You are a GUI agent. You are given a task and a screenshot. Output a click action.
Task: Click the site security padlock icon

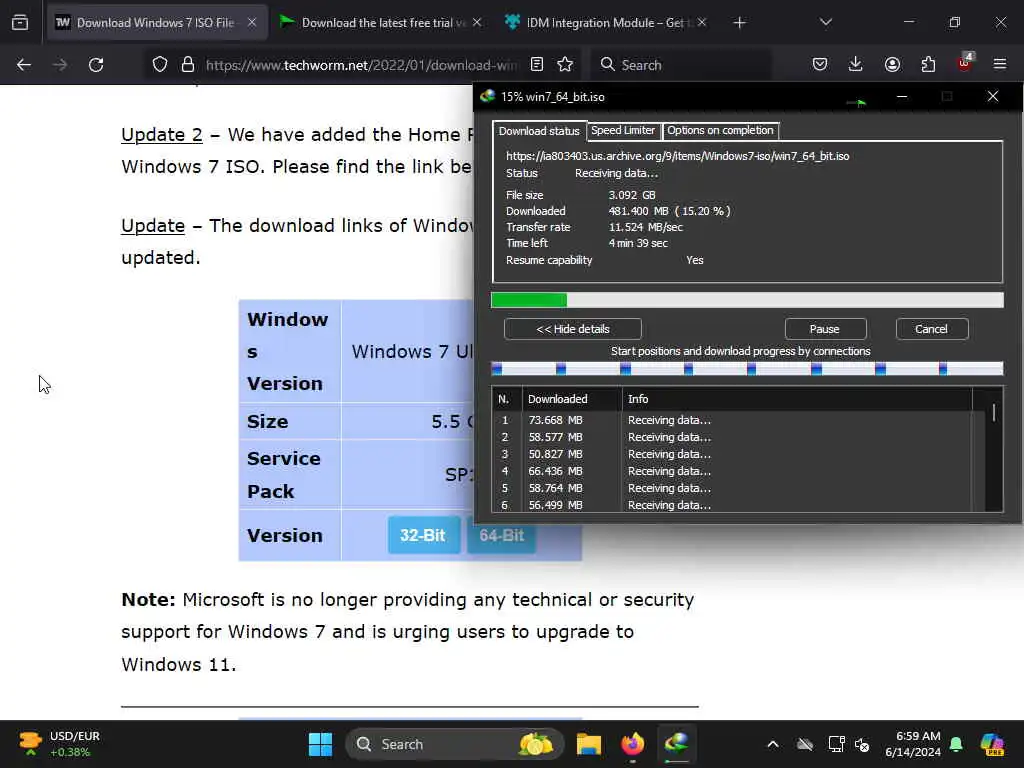coord(188,65)
